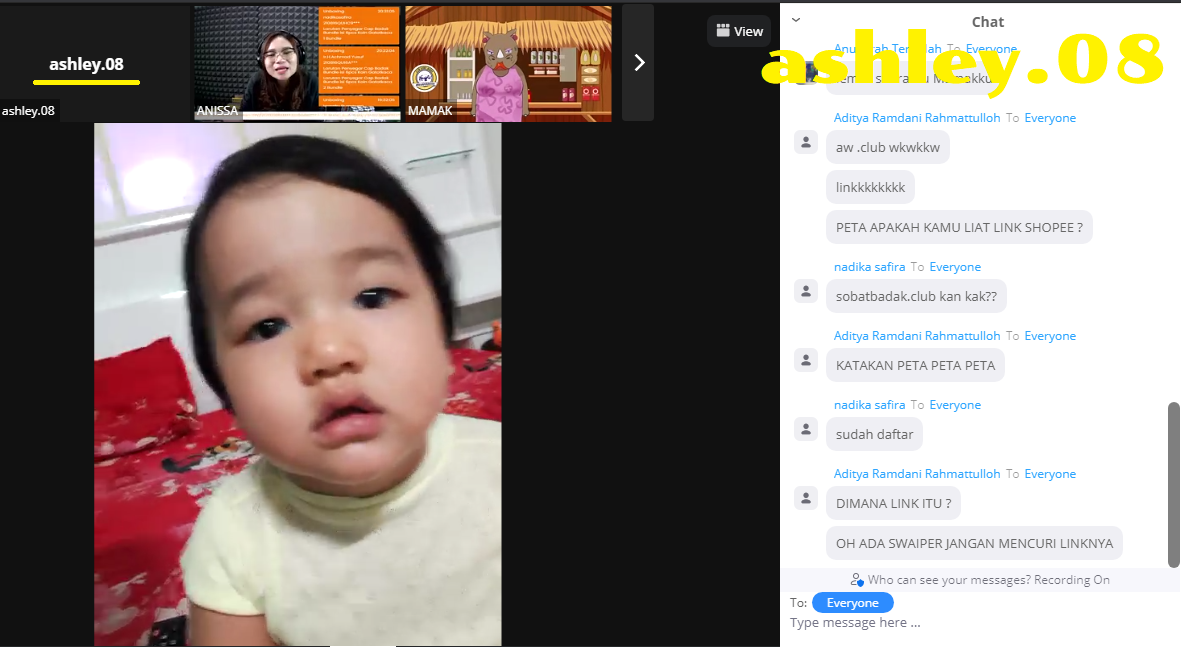
Task: Click the 'DIMANA LINK ITU ?' message
Action: coord(893,503)
